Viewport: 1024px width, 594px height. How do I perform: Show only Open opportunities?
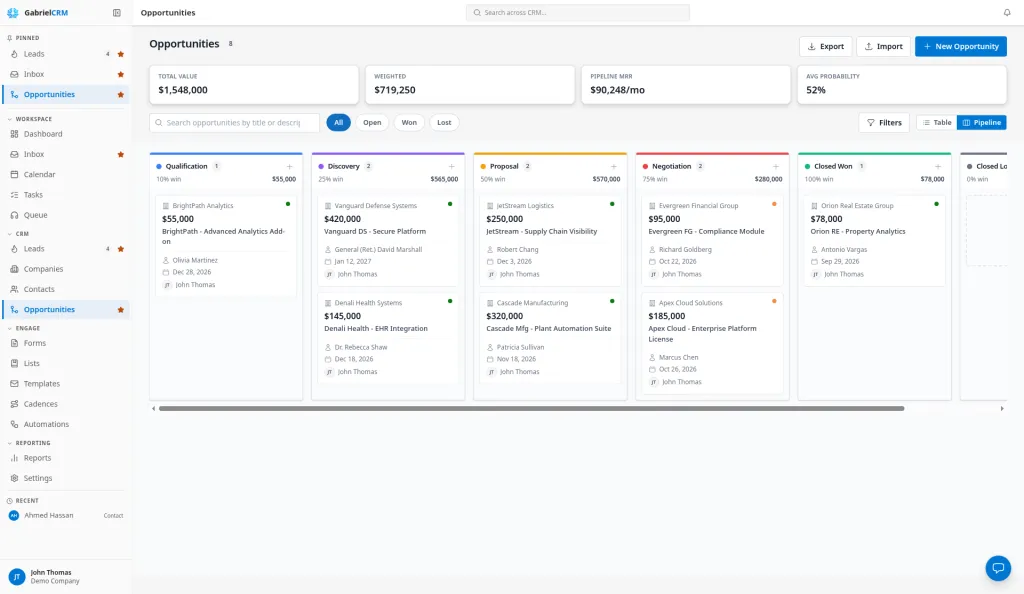coord(372,123)
